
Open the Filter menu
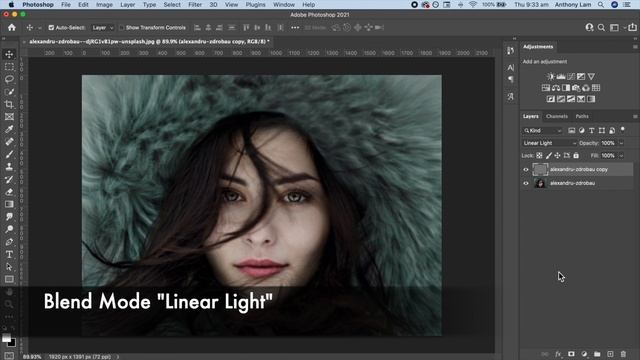point(195,4)
